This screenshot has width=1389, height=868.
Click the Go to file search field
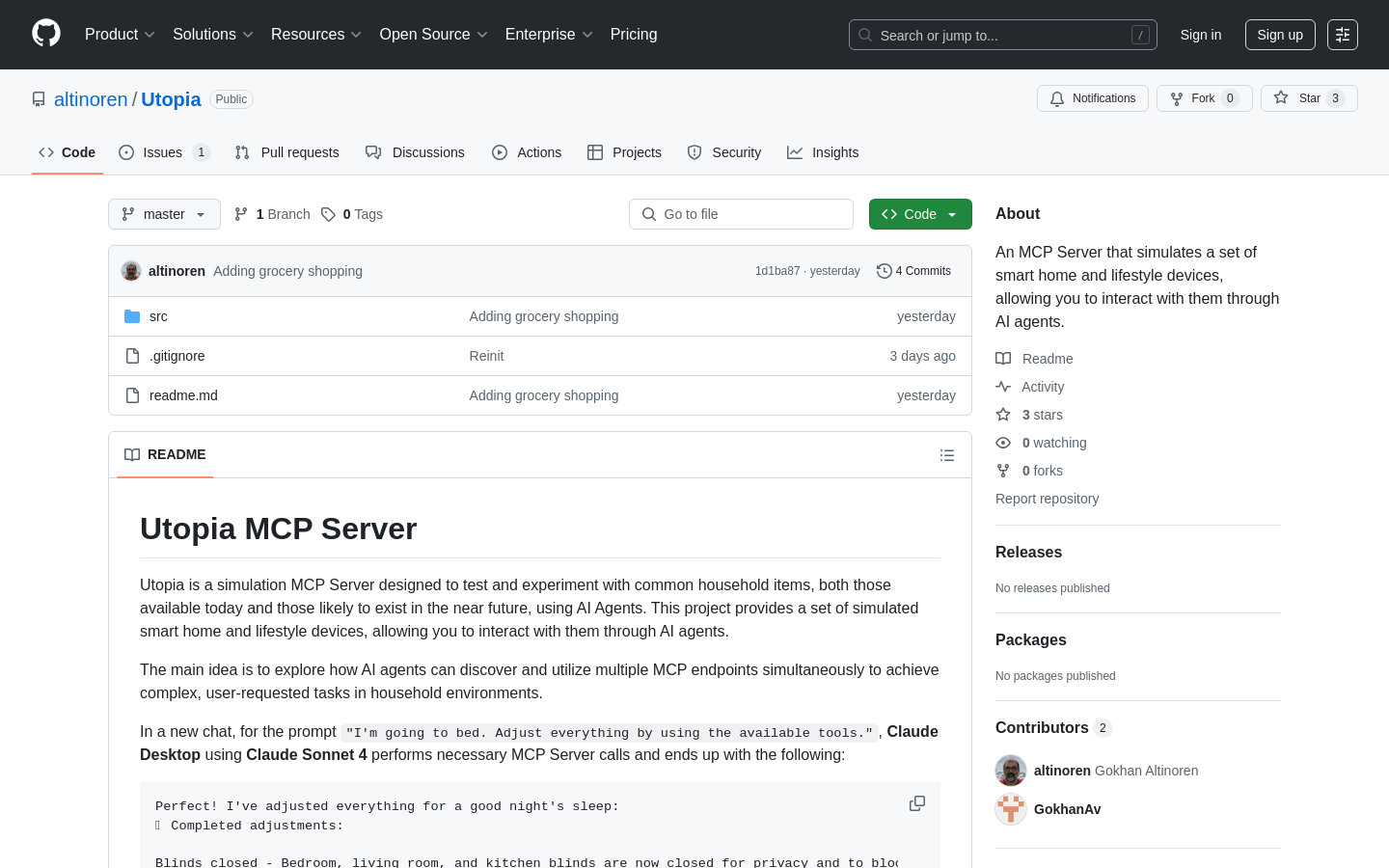coord(741,214)
